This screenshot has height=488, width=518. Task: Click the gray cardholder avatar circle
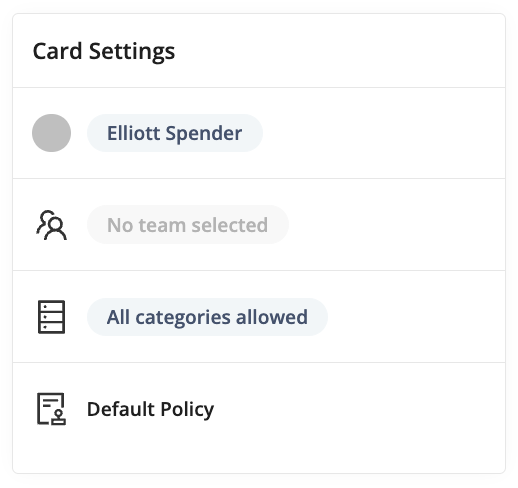pos(51,133)
